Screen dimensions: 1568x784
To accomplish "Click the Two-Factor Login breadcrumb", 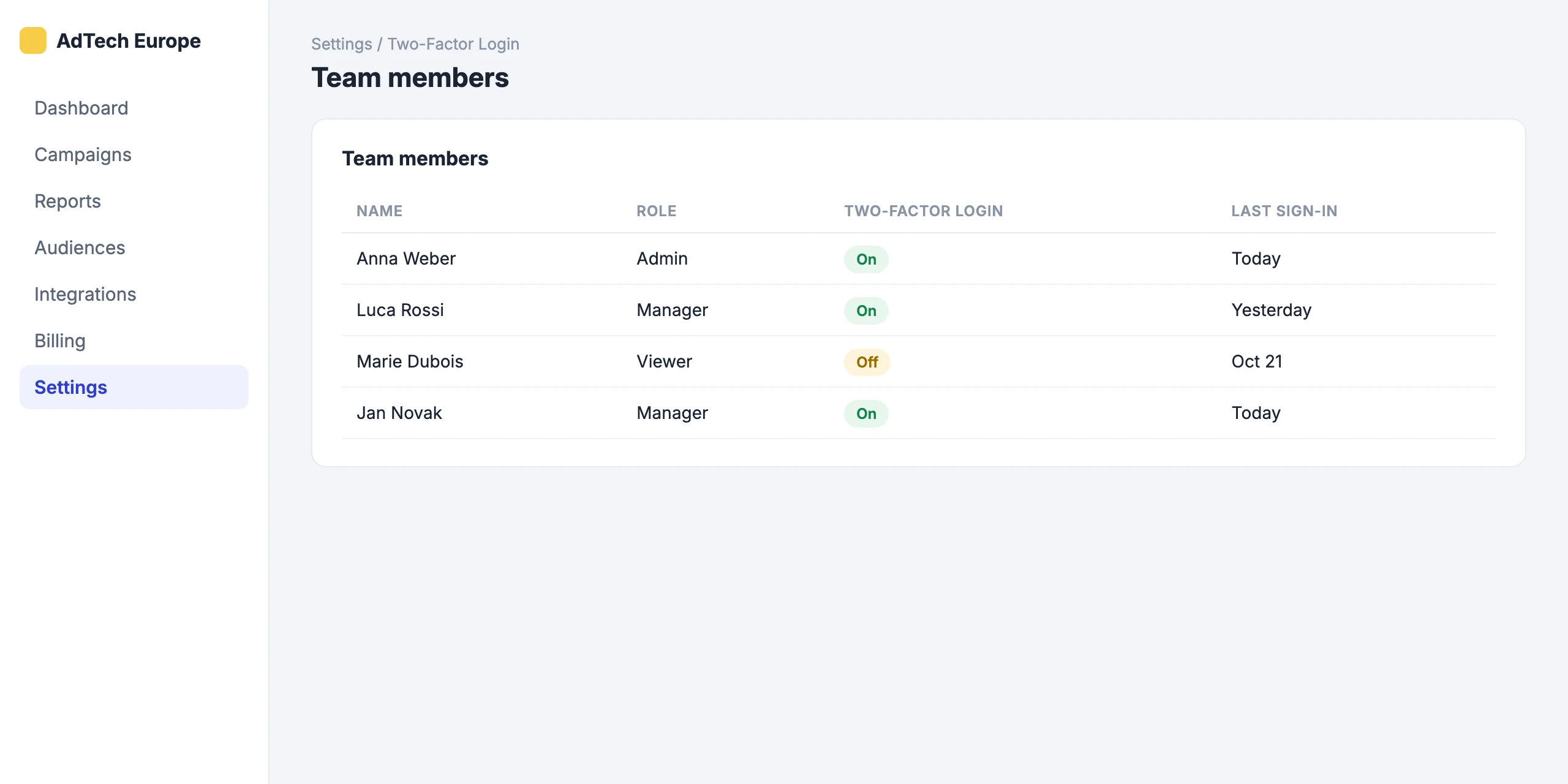I will pos(453,44).
